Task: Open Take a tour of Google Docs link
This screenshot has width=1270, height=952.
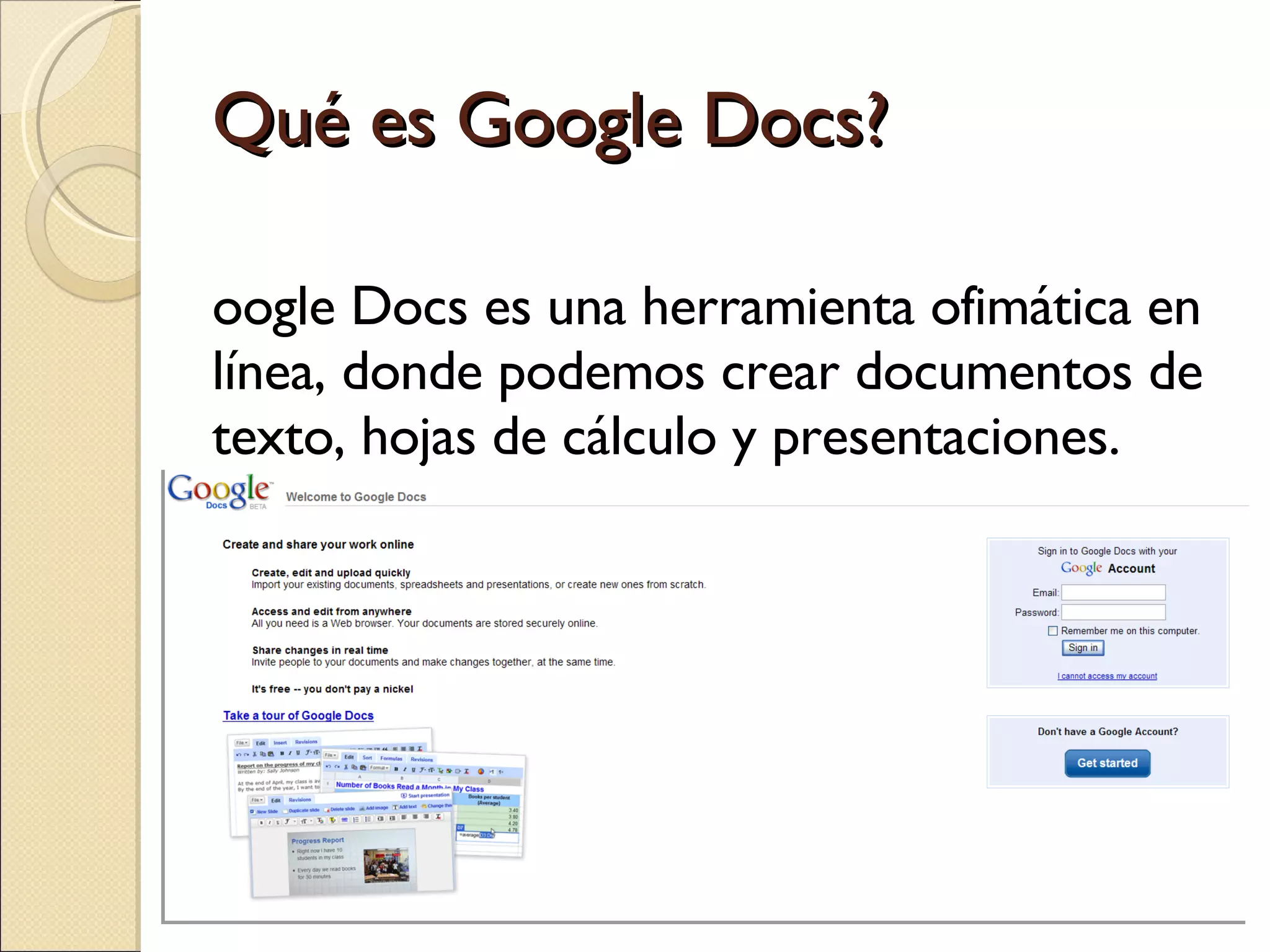Action: point(298,715)
